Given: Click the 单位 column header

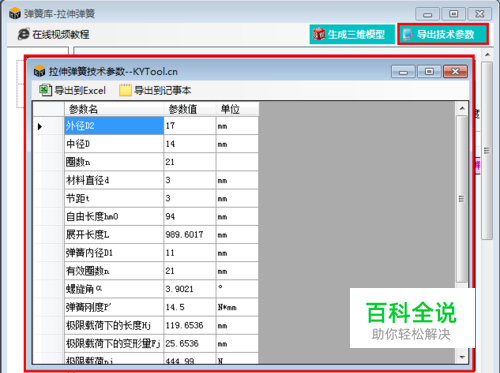Looking at the screenshot, I should click(237, 109).
